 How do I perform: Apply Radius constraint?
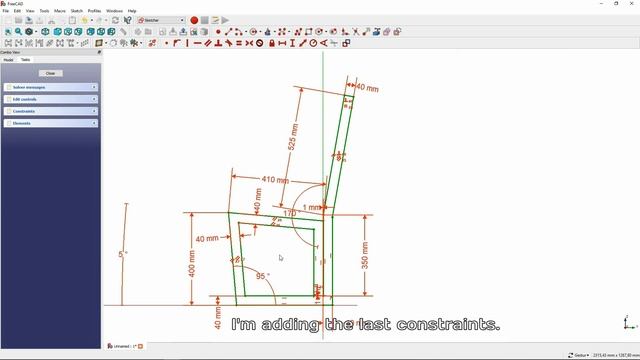tap(313, 43)
